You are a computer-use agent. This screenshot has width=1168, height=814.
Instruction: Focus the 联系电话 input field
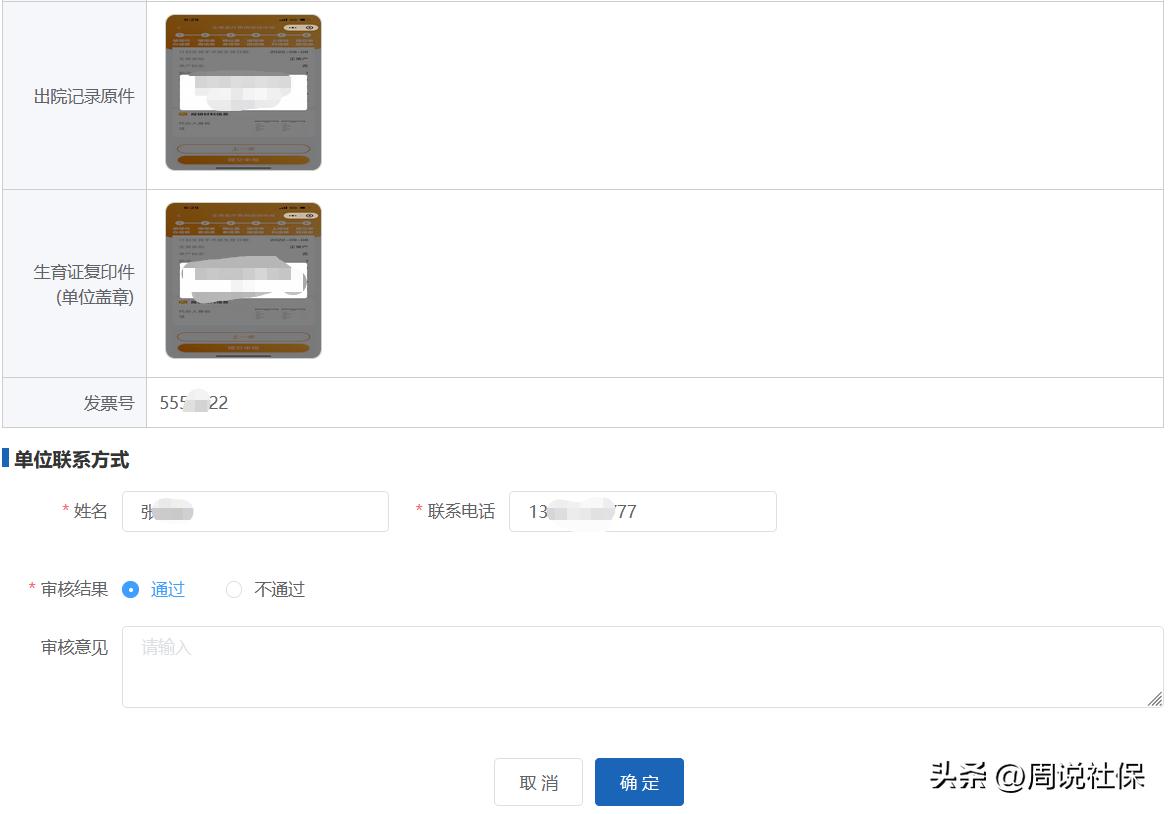click(642, 511)
